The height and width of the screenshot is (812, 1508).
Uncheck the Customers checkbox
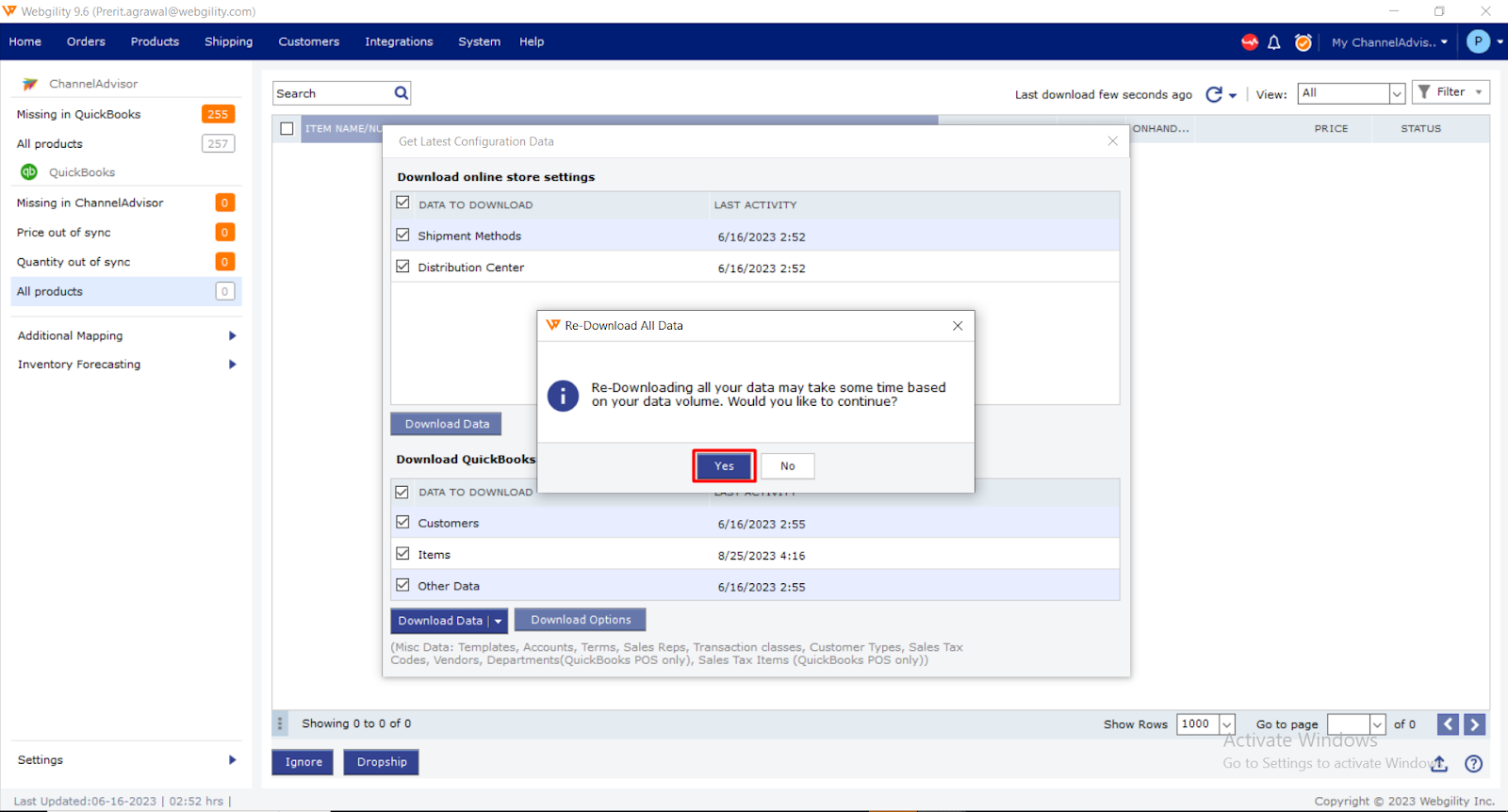tap(403, 522)
